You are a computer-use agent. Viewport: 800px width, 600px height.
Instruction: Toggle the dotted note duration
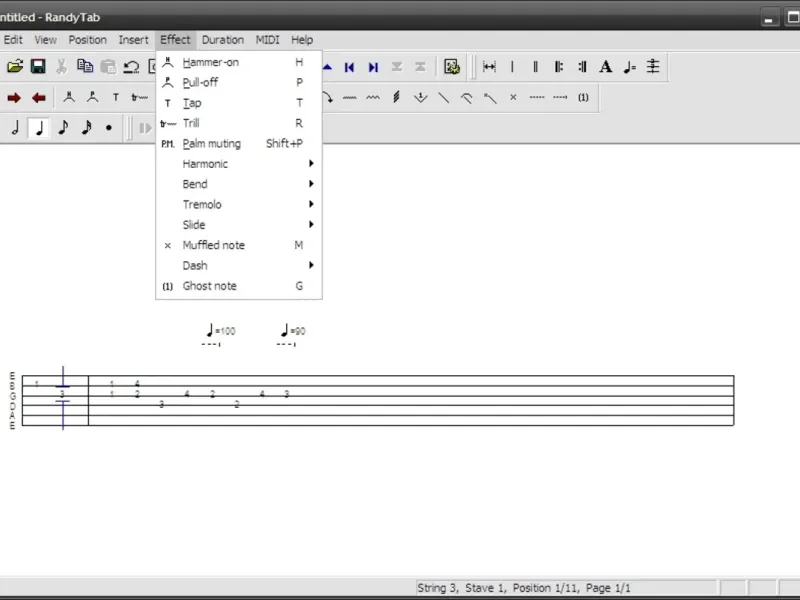(x=109, y=128)
